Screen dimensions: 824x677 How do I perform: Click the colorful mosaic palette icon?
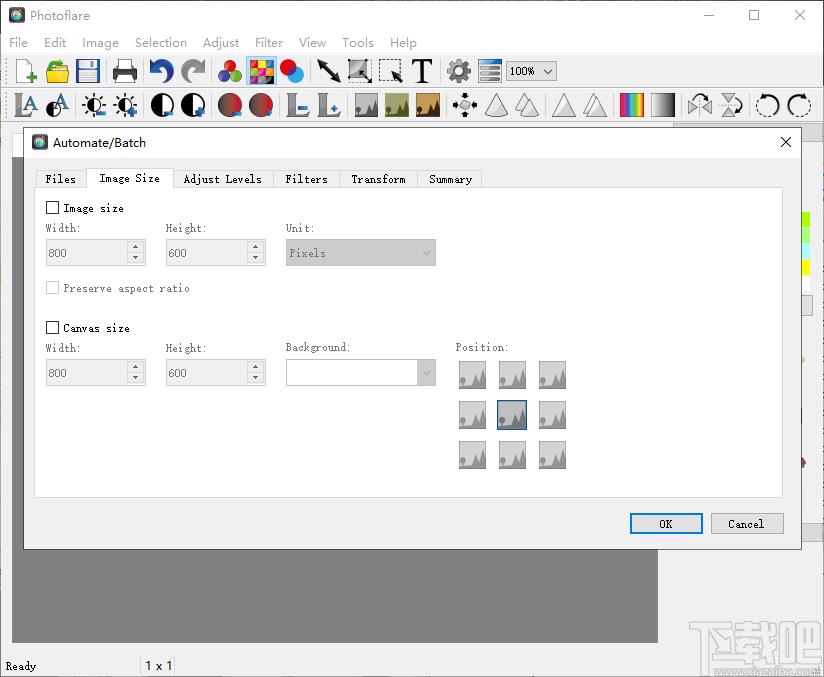tap(261, 71)
